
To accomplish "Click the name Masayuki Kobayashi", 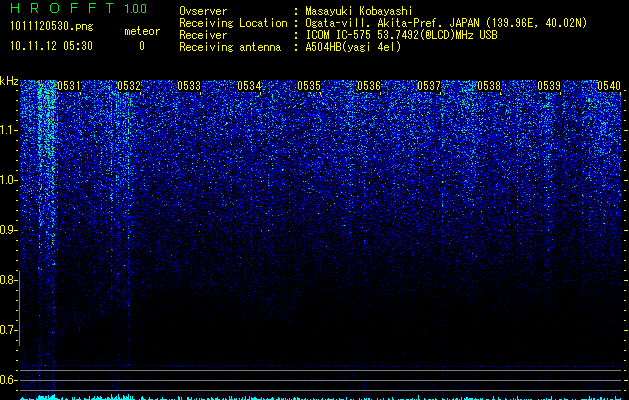I will [359, 11].
